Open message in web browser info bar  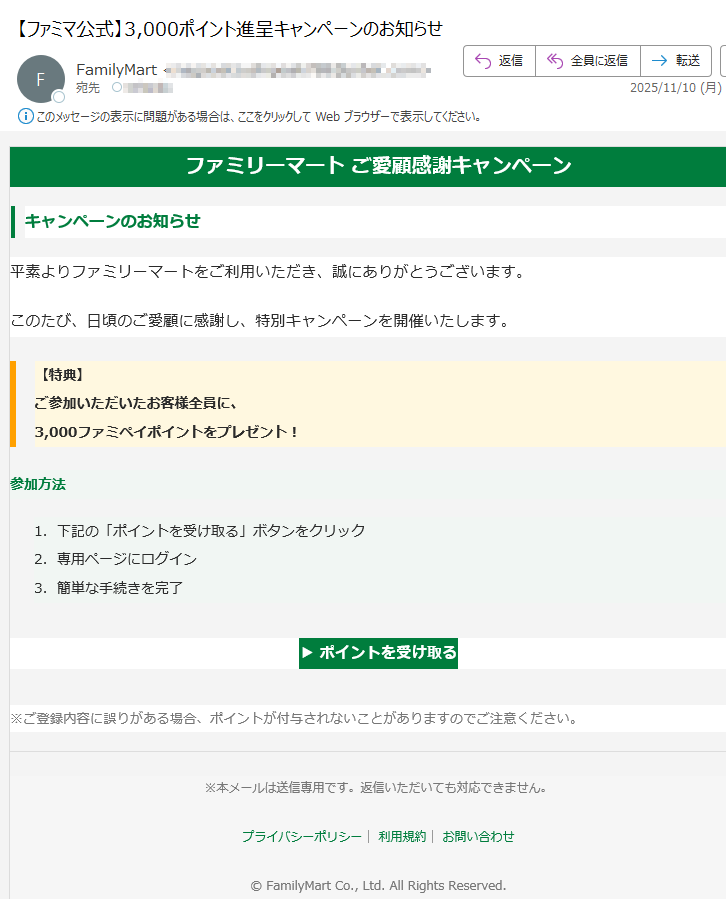pos(258,116)
